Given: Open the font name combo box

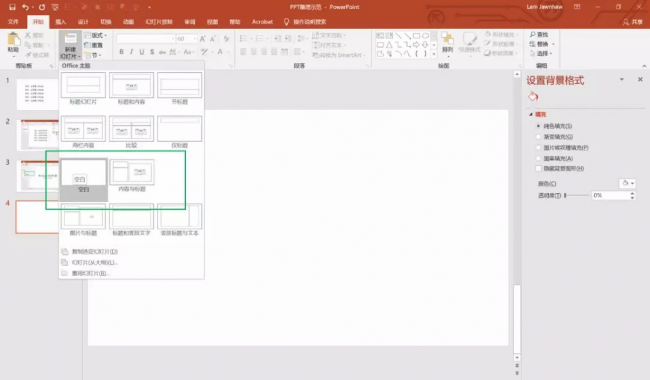Looking at the screenshot, I should 146,39.
